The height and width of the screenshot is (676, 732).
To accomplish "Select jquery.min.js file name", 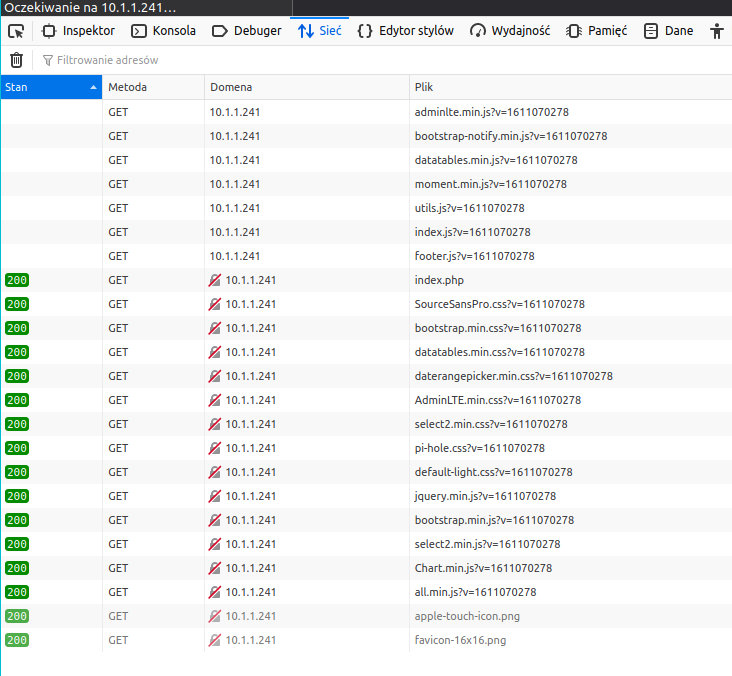I will click(486, 496).
